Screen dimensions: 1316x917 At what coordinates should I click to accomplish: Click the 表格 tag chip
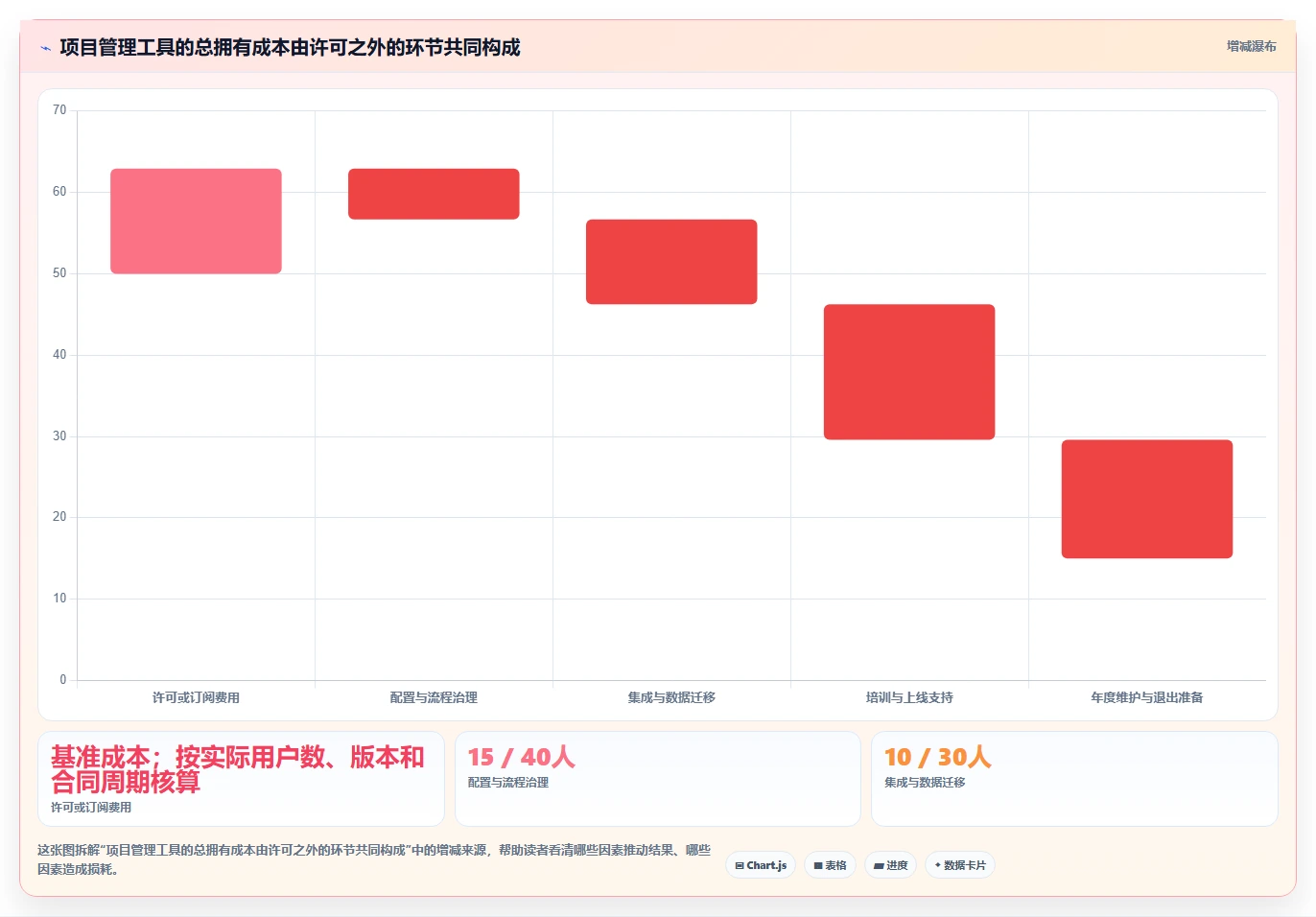[x=830, y=865]
